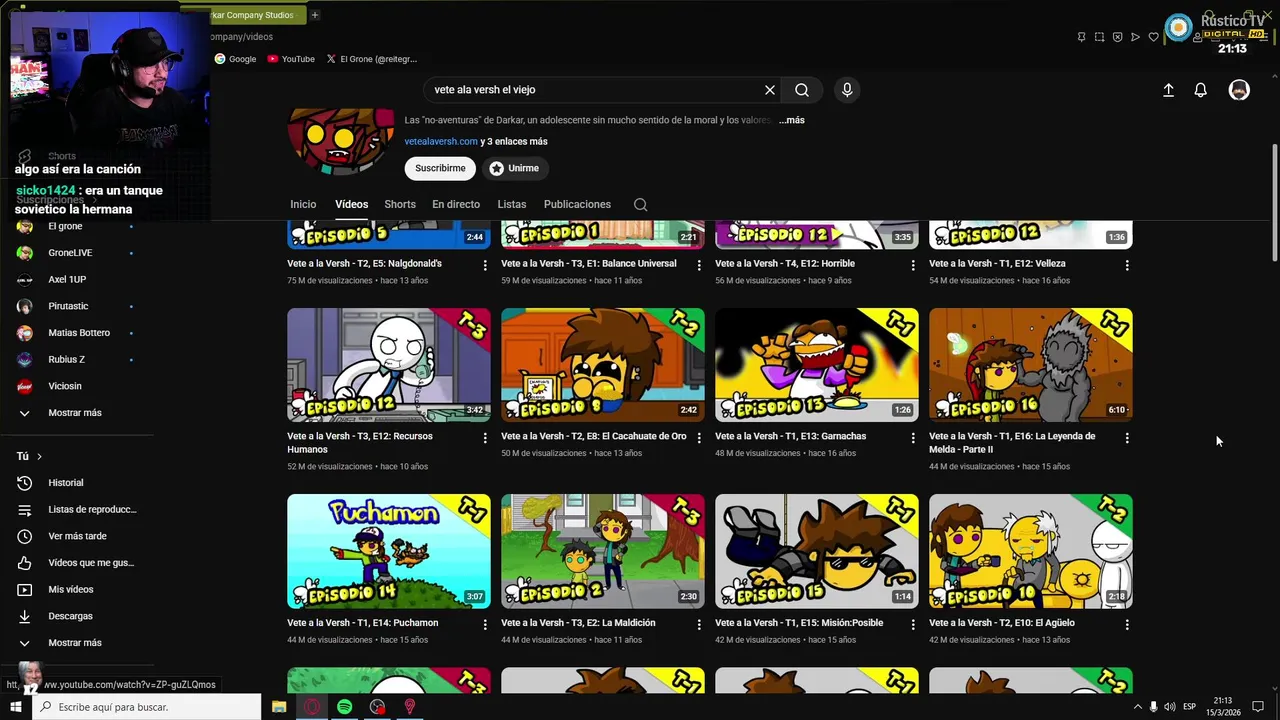Expand the Tú section chevron
The height and width of the screenshot is (720, 1280).
(x=39, y=457)
